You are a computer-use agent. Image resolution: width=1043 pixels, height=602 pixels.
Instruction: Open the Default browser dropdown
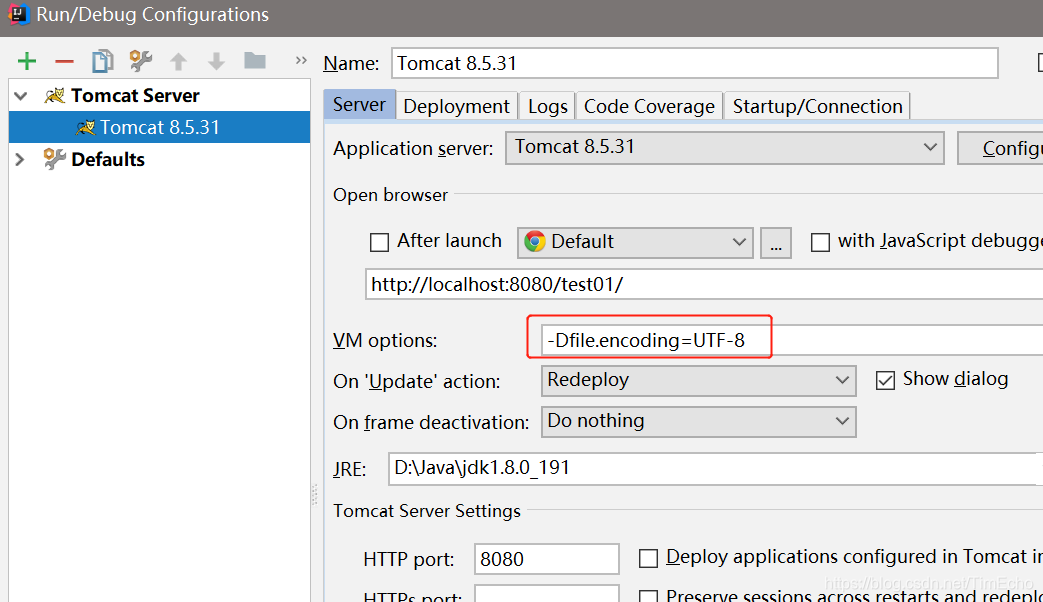coord(635,242)
